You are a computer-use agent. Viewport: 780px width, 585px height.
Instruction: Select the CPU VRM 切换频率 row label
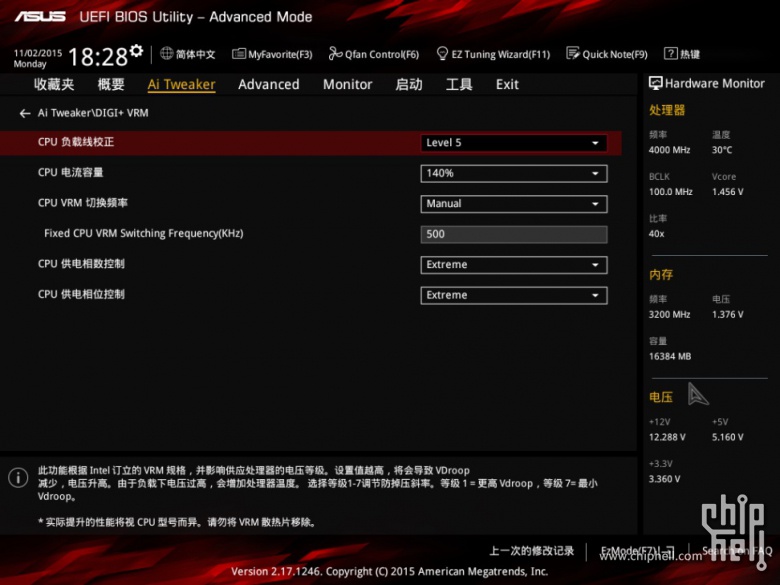click(83, 202)
